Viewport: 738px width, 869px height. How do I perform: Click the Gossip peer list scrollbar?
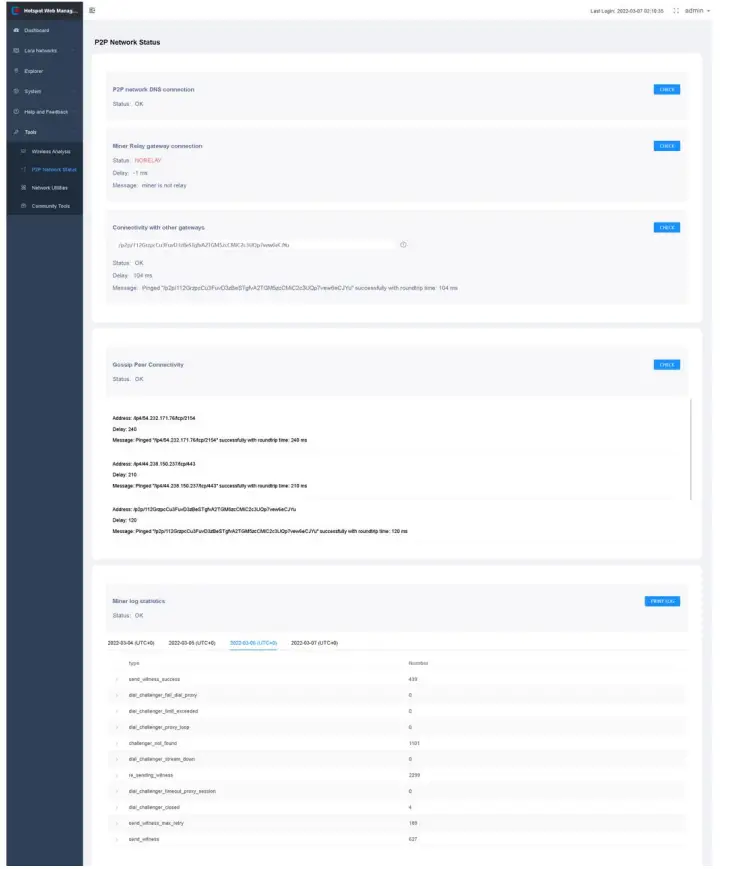coord(690,449)
